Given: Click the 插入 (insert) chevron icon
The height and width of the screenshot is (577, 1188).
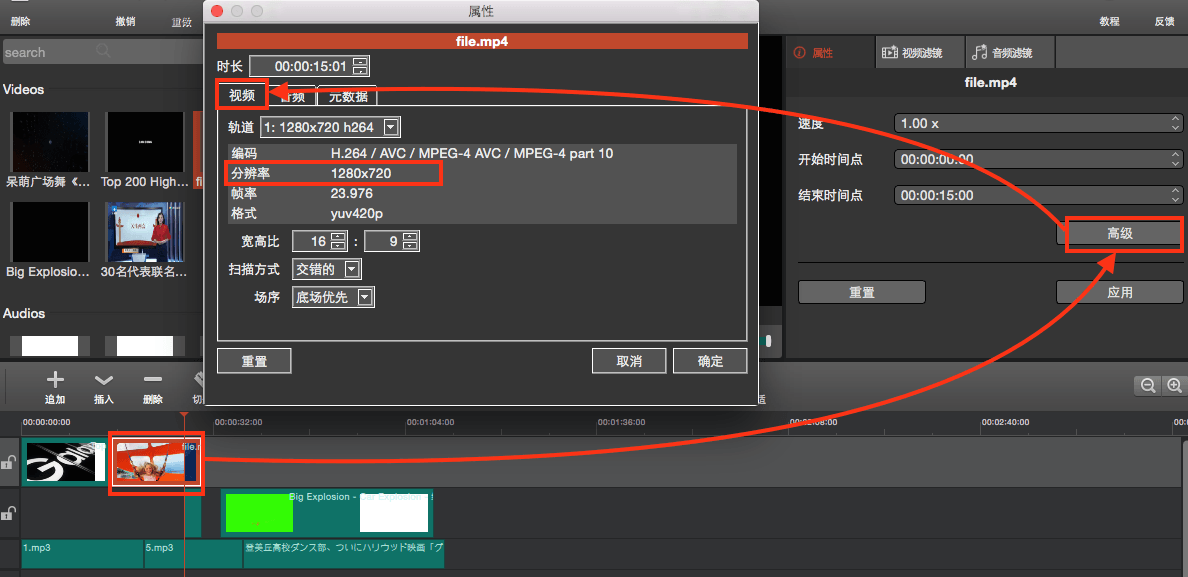Looking at the screenshot, I should click(104, 380).
